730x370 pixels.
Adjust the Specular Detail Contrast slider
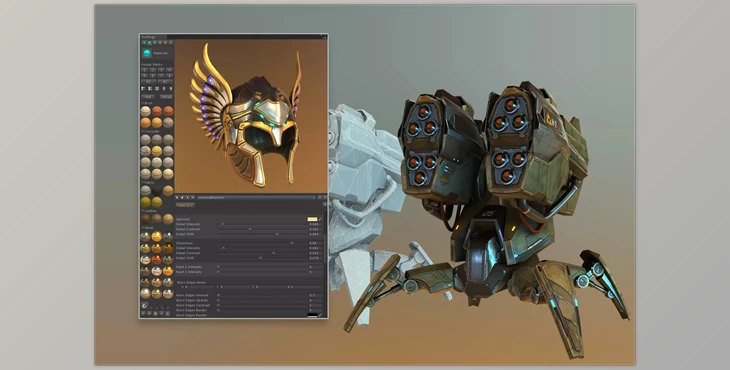(x=263, y=229)
